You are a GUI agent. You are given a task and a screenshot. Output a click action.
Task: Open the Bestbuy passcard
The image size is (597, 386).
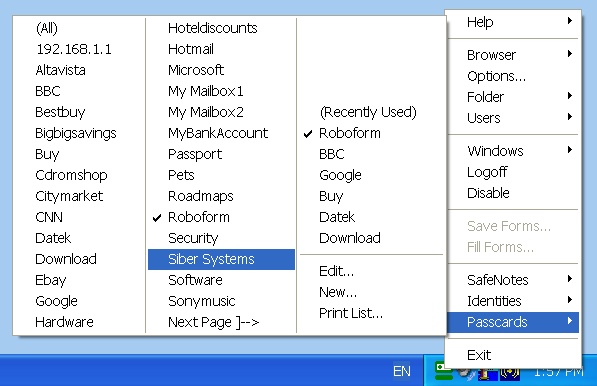tap(79, 112)
